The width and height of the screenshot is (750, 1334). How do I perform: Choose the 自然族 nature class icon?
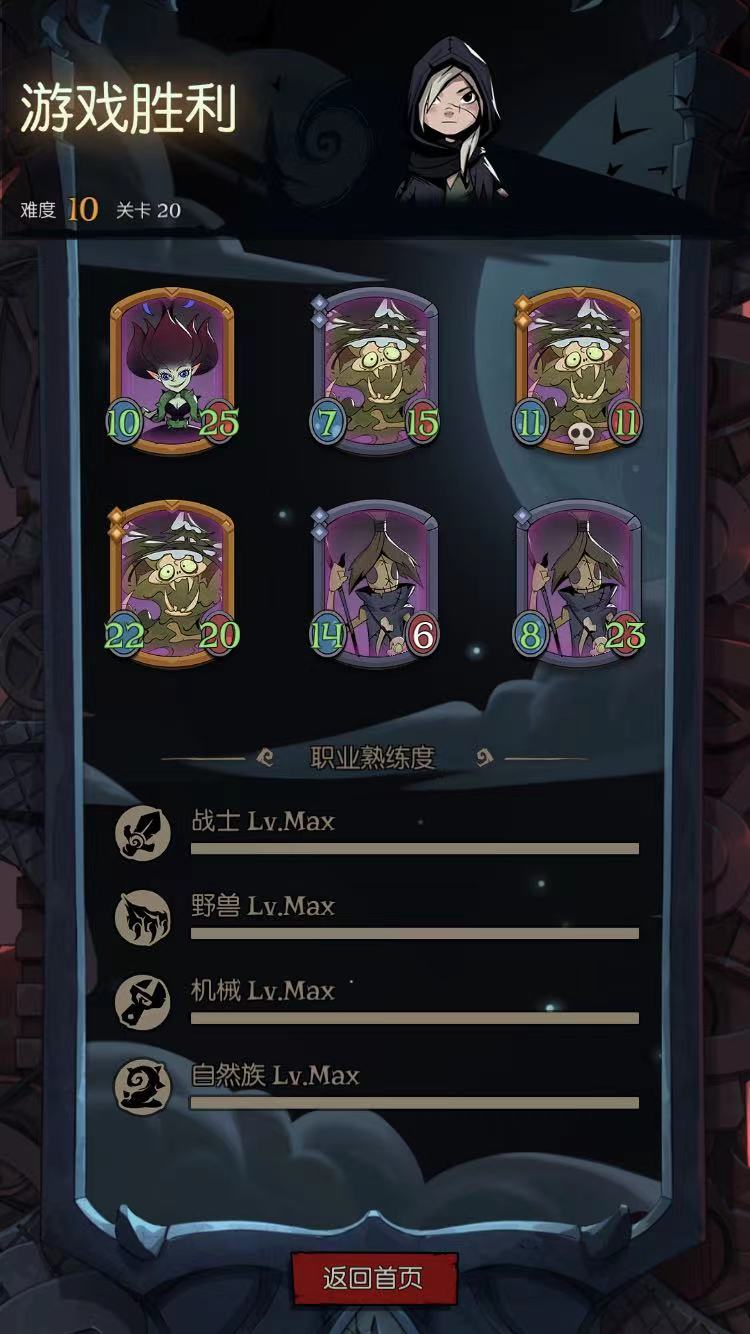(x=143, y=1088)
